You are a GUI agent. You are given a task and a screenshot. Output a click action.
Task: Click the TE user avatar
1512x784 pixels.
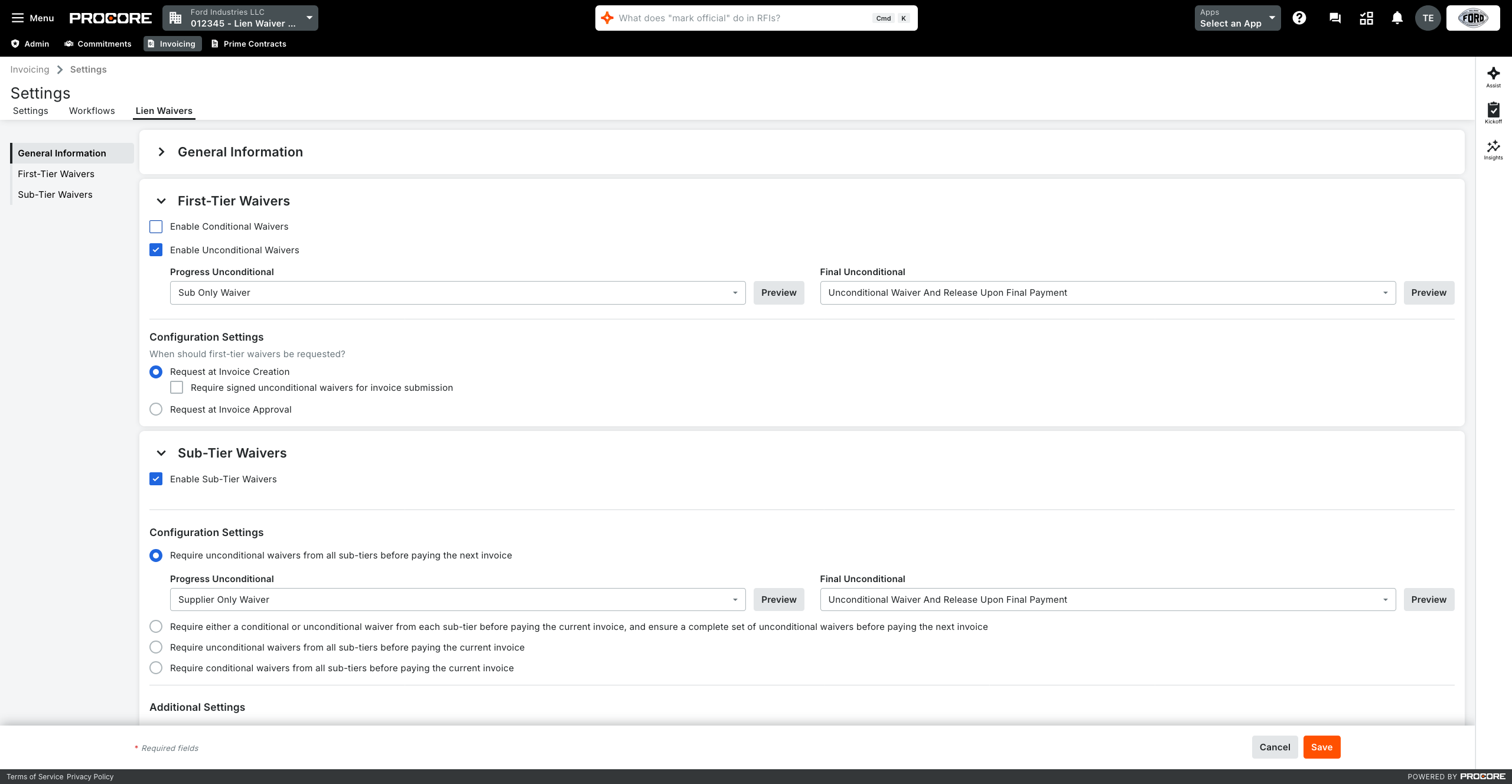point(1428,18)
